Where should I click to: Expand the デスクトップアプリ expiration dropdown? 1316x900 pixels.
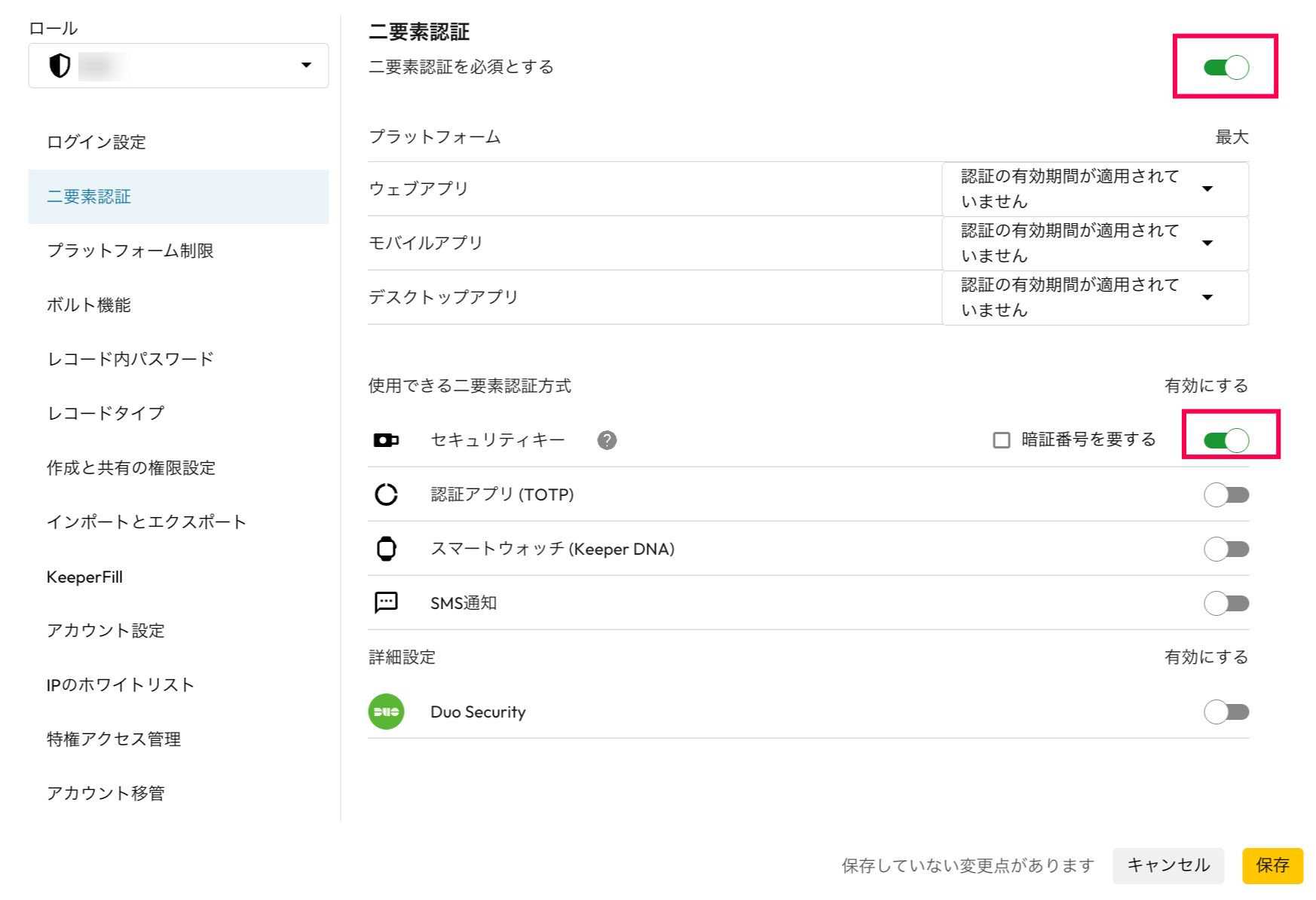[x=1095, y=297]
